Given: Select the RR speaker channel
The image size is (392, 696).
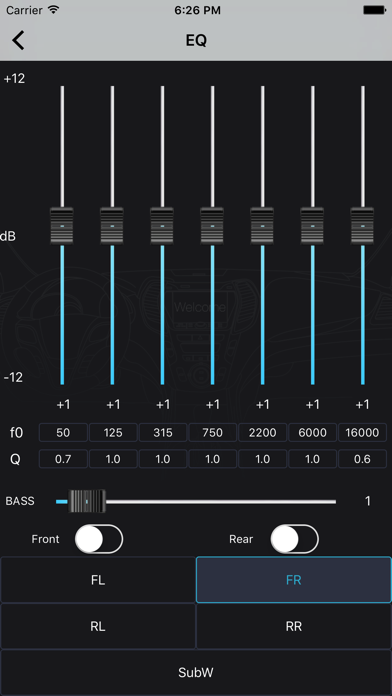Looking at the screenshot, I should [x=294, y=626].
